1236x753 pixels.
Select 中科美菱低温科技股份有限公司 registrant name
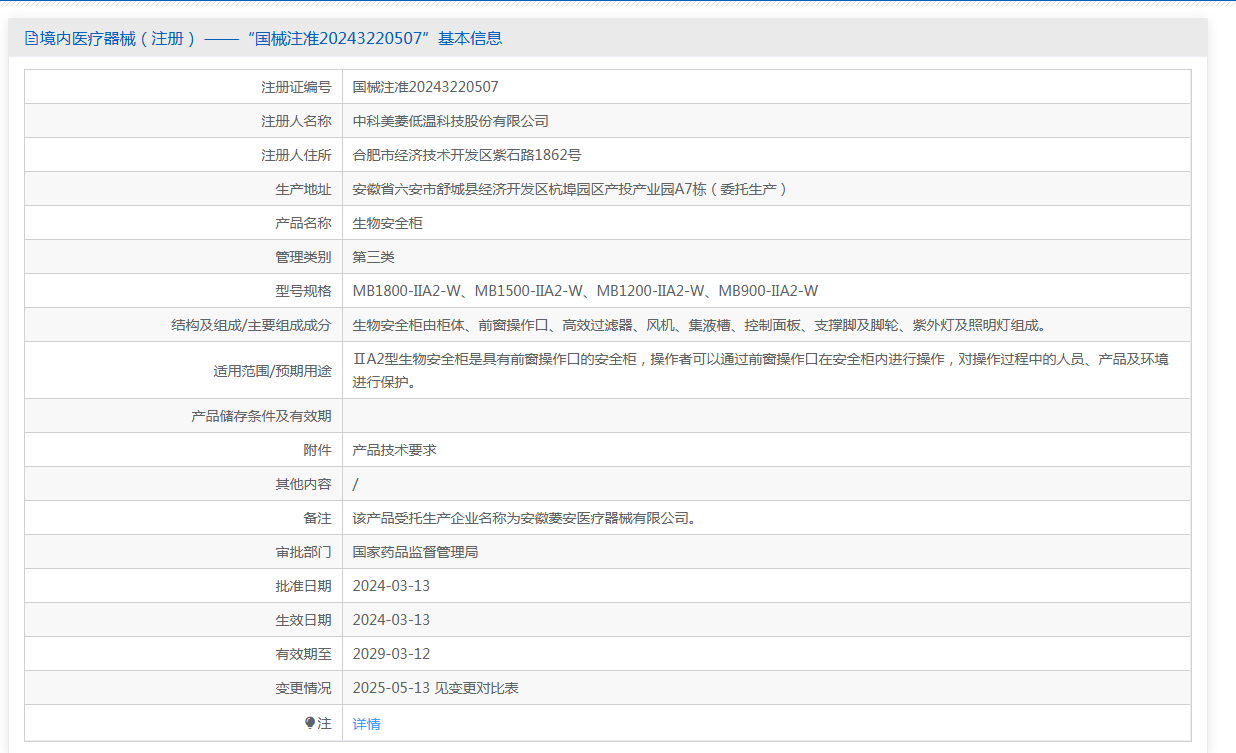(451, 121)
